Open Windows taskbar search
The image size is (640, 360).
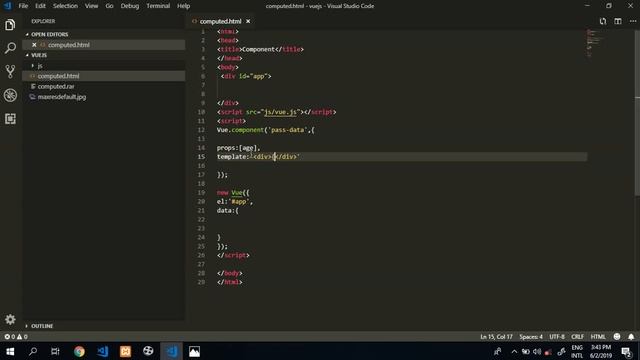[x=33, y=351]
